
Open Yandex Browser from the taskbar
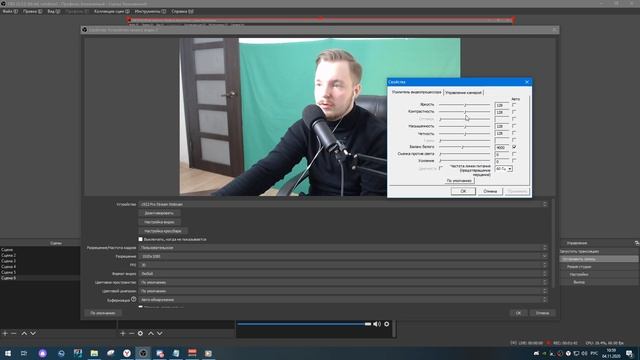(x=127, y=353)
